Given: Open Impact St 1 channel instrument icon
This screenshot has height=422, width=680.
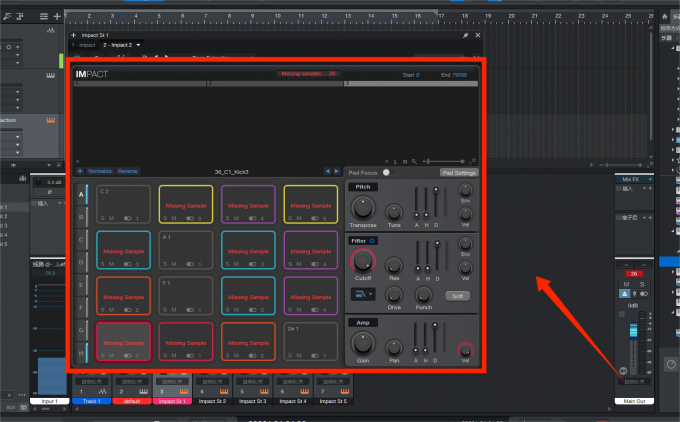Looking at the screenshot, I should click(x=184, y=391).
